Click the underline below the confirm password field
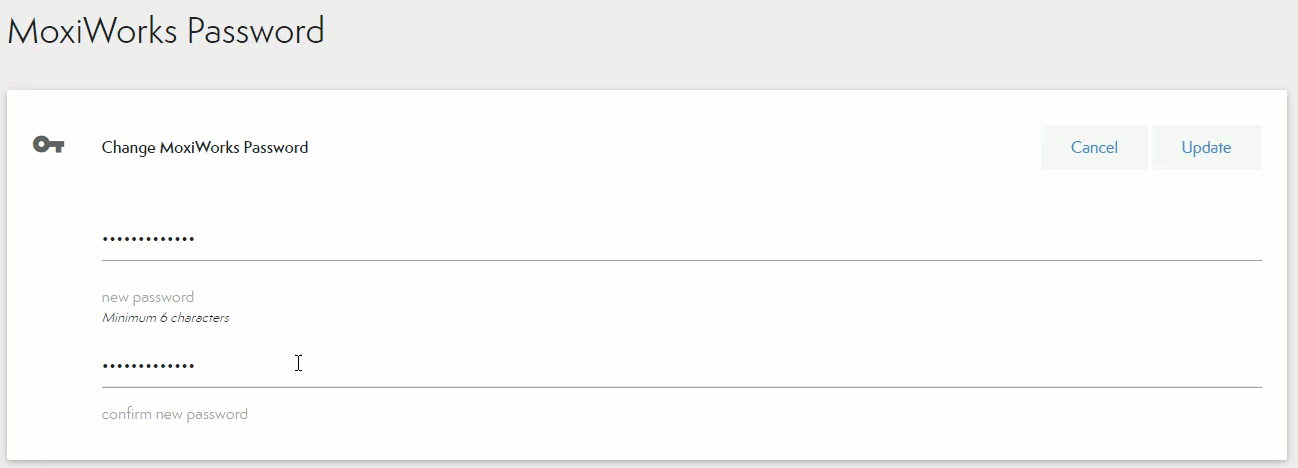The image size is (1298, 468). coord(680,387)
